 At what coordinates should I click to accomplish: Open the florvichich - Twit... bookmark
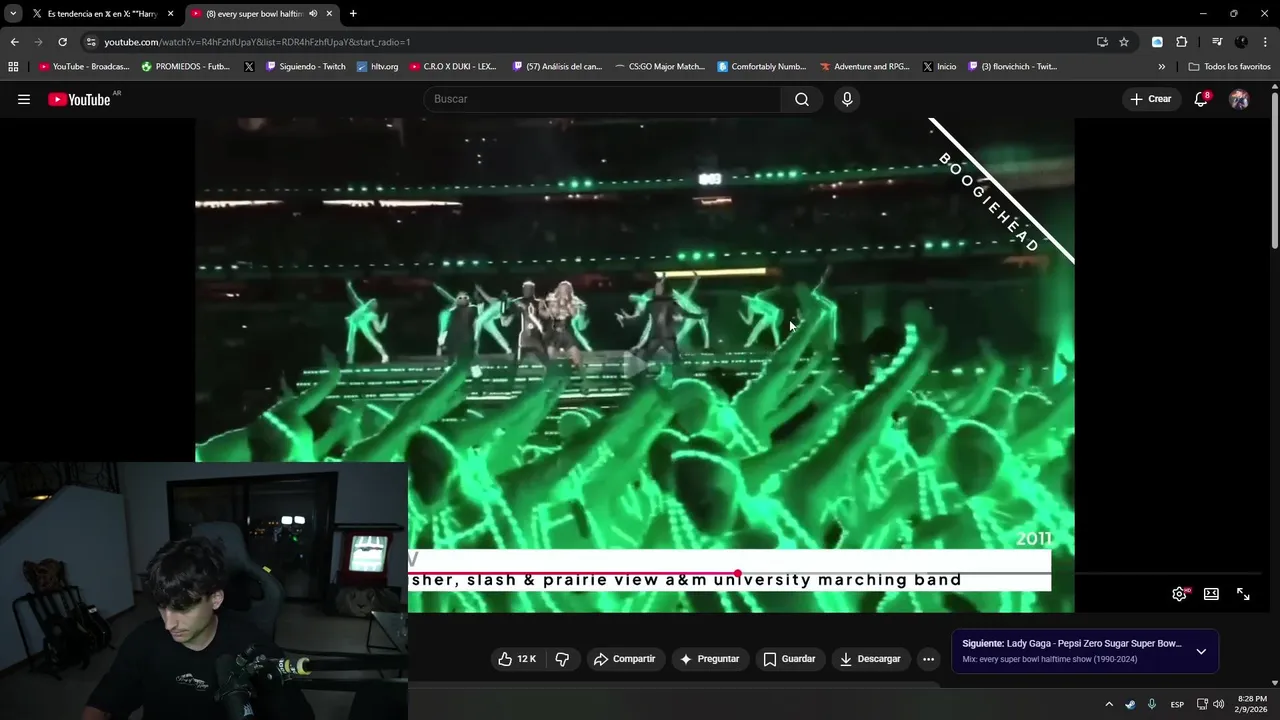[1012, 67]
